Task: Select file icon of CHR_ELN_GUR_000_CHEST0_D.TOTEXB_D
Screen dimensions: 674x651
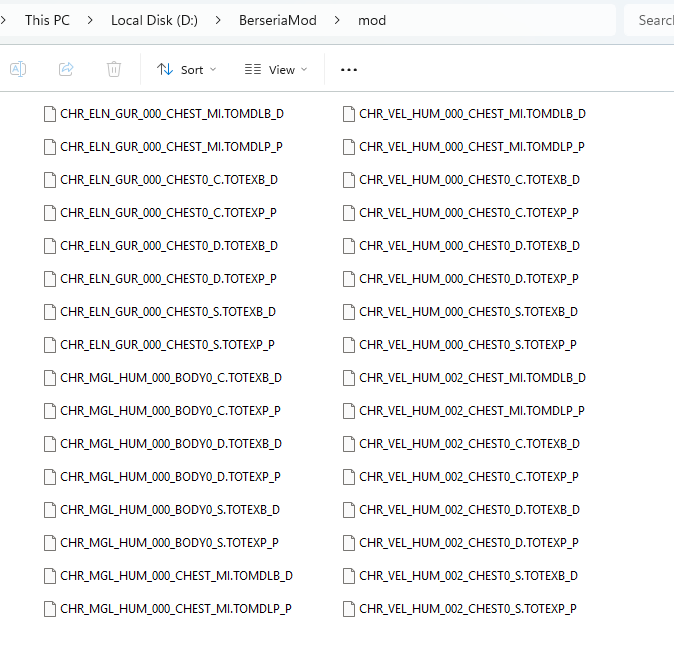Action: tap(50, 246)
